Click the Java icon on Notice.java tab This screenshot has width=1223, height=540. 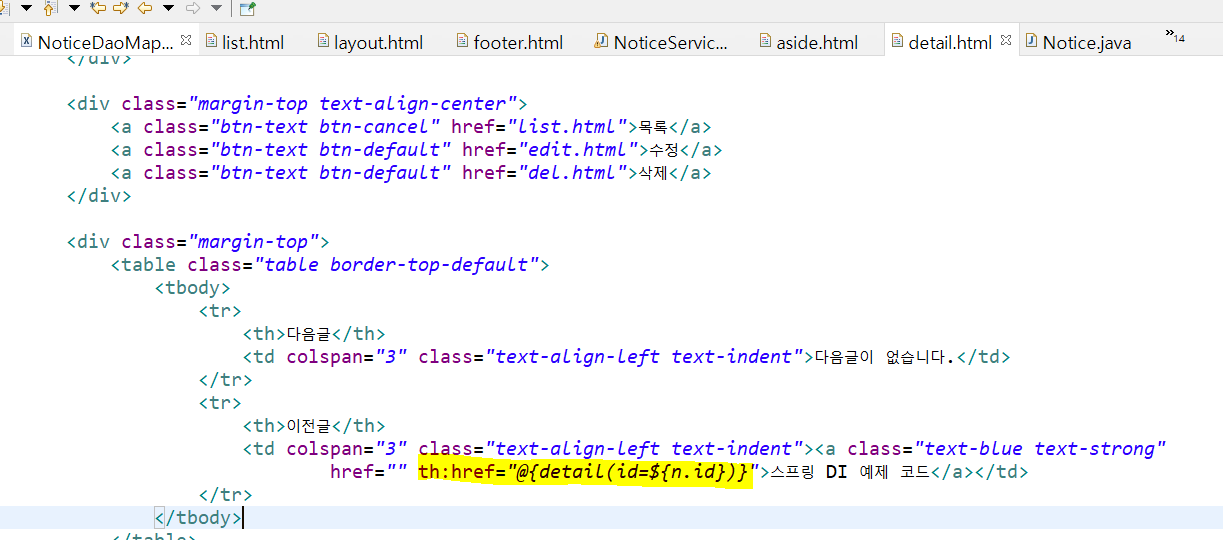pyautogui.click(x=1031, y=42)
